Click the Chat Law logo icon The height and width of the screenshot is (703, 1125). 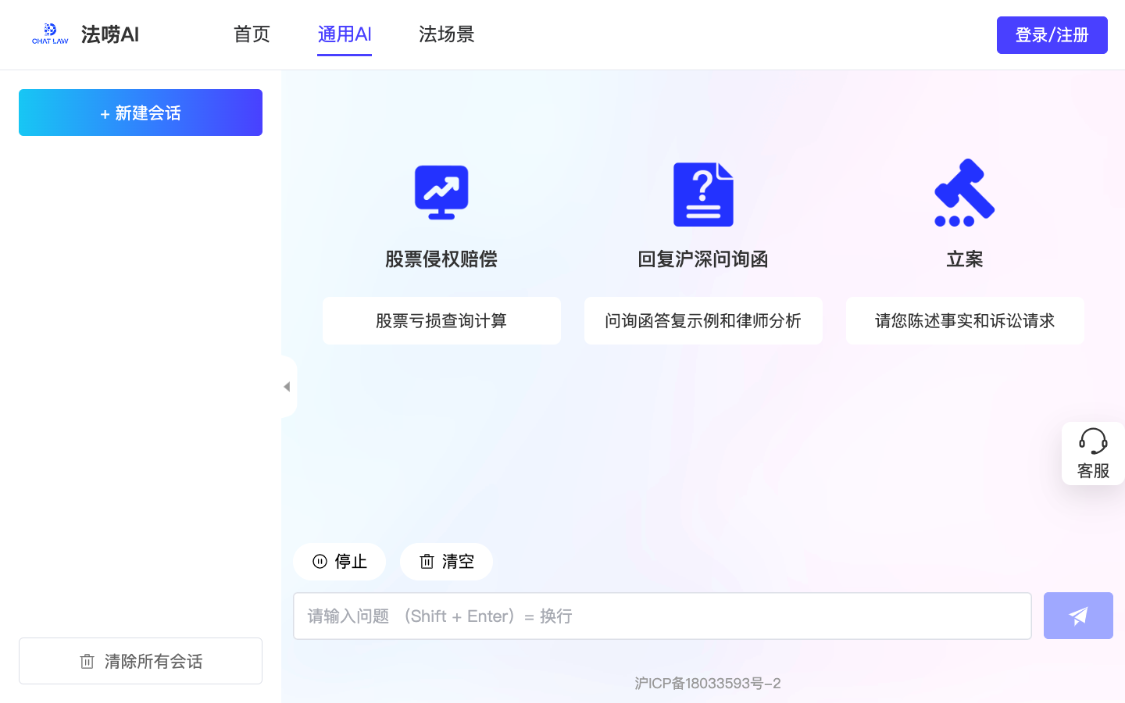pyautogui.click(x=50, y=34)
